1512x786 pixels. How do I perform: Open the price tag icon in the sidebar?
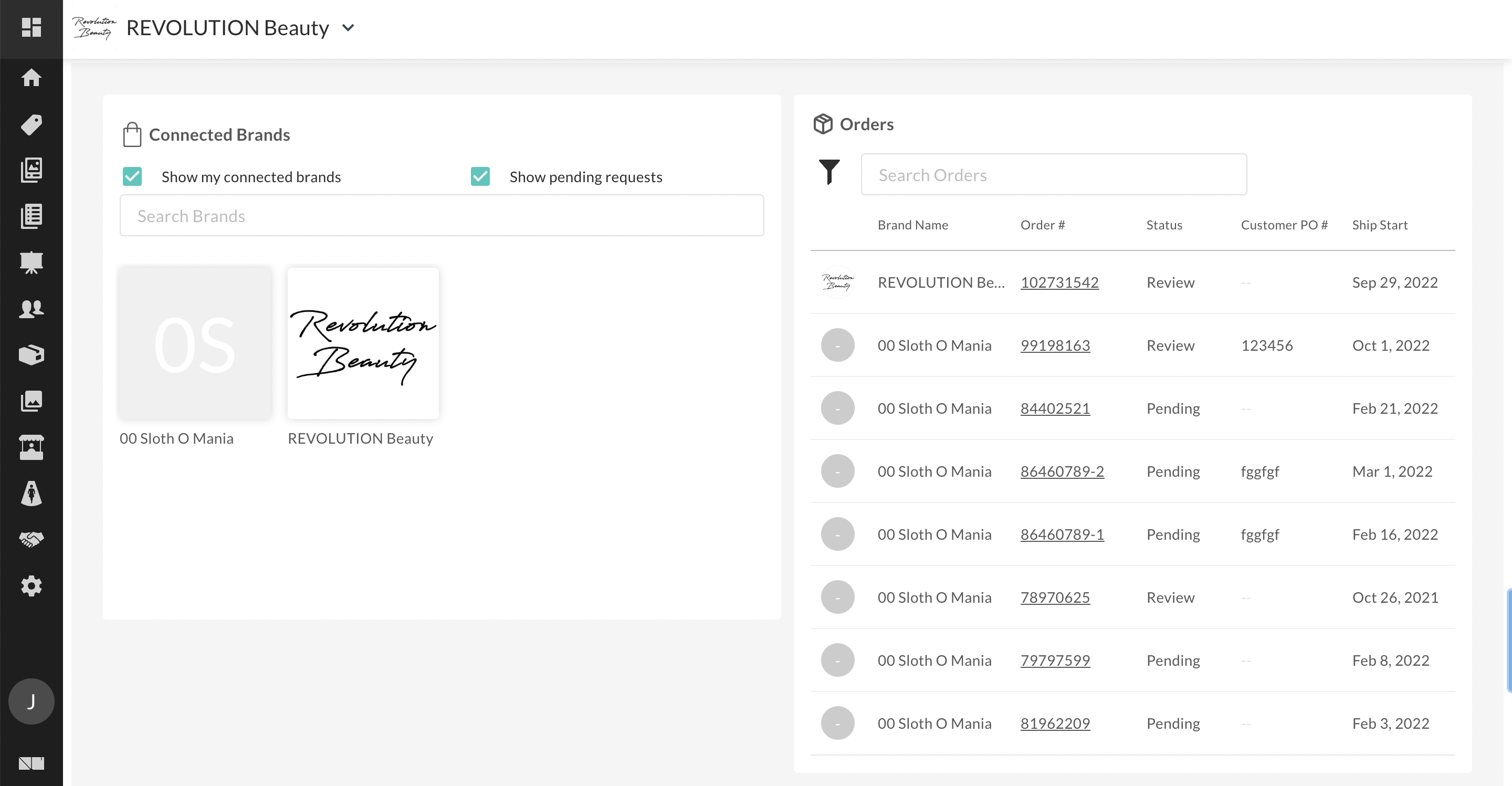pos(31,124)
